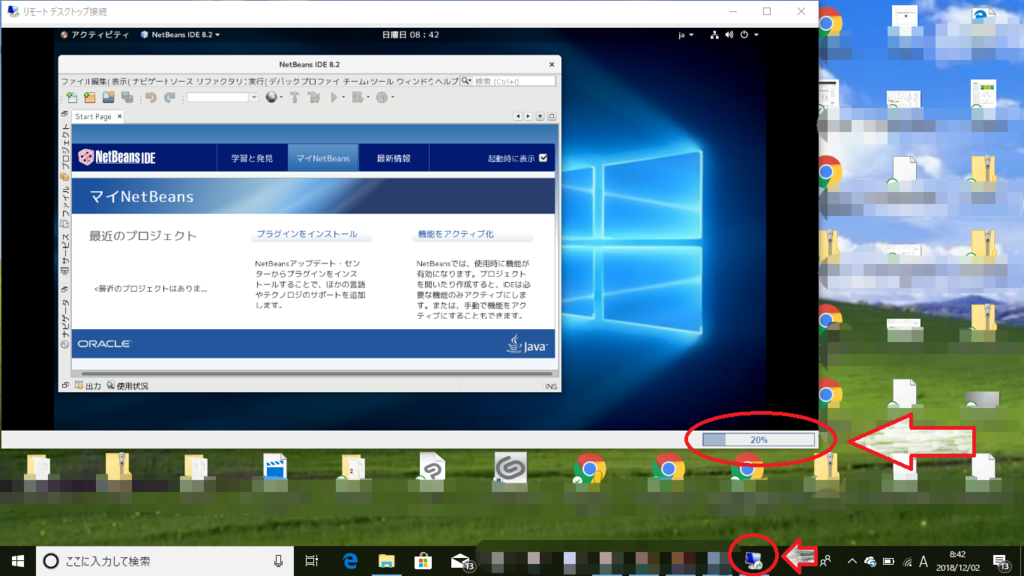Open the ファイル menu
Screen dimensions: 1024x576
pos(75,81)
